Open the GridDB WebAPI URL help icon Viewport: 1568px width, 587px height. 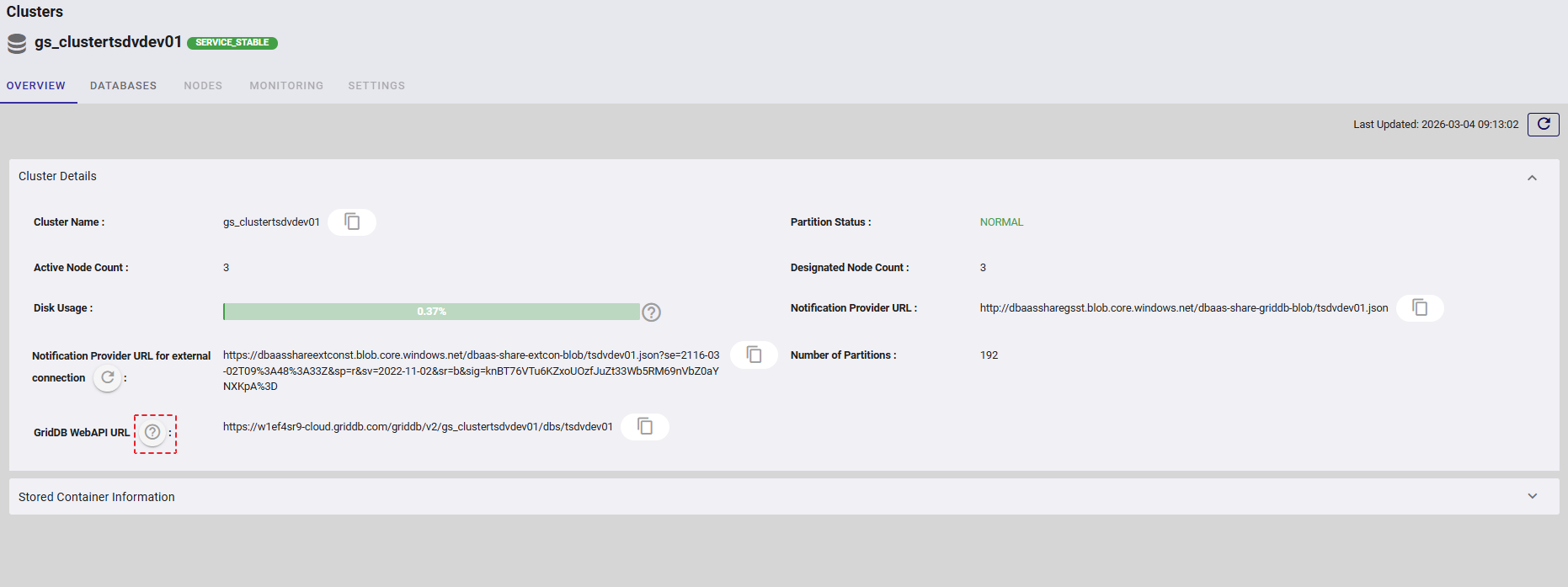click(152, 432)
